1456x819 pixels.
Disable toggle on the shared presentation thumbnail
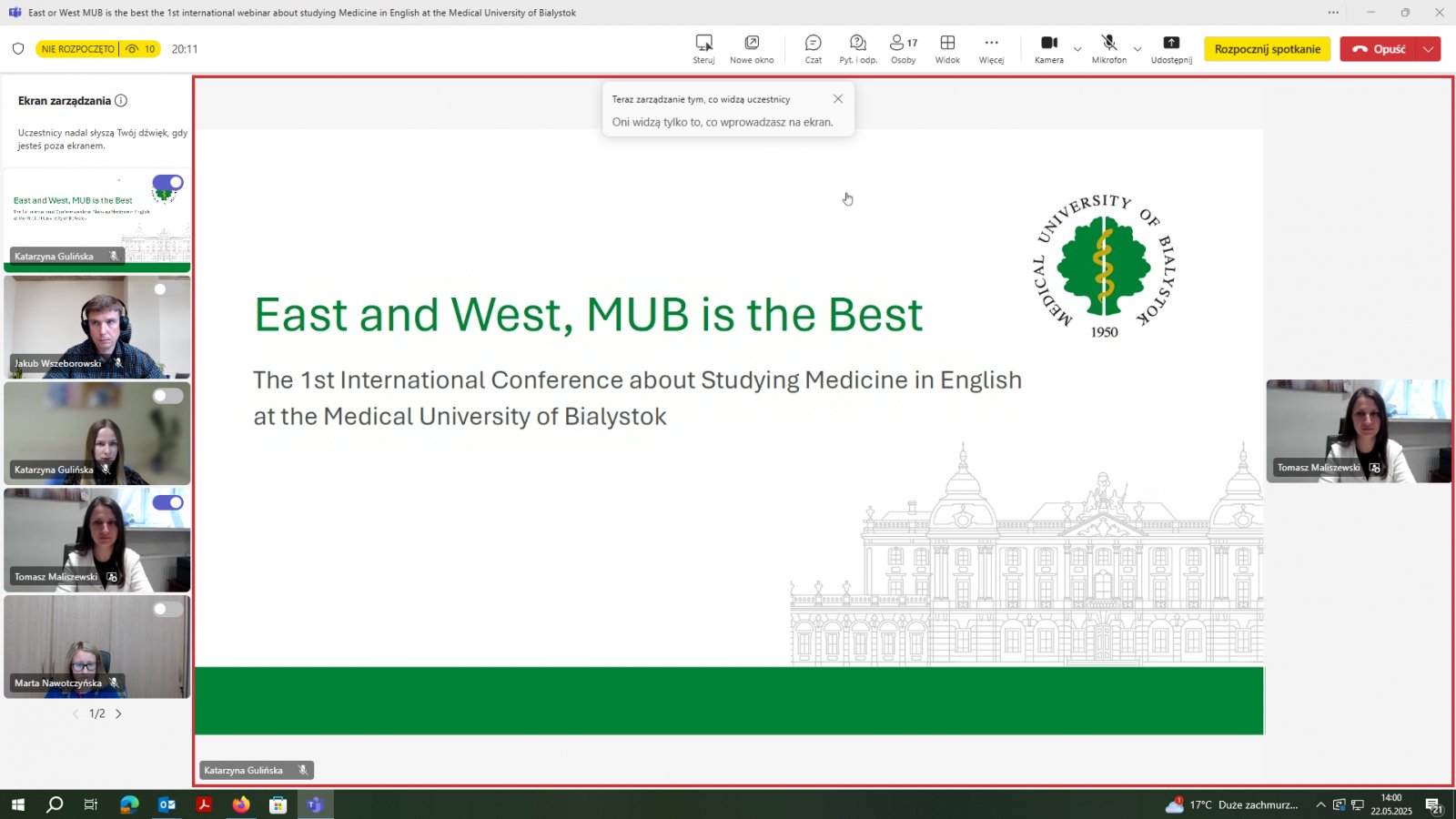pyautogui.click(x=167, y=183)
